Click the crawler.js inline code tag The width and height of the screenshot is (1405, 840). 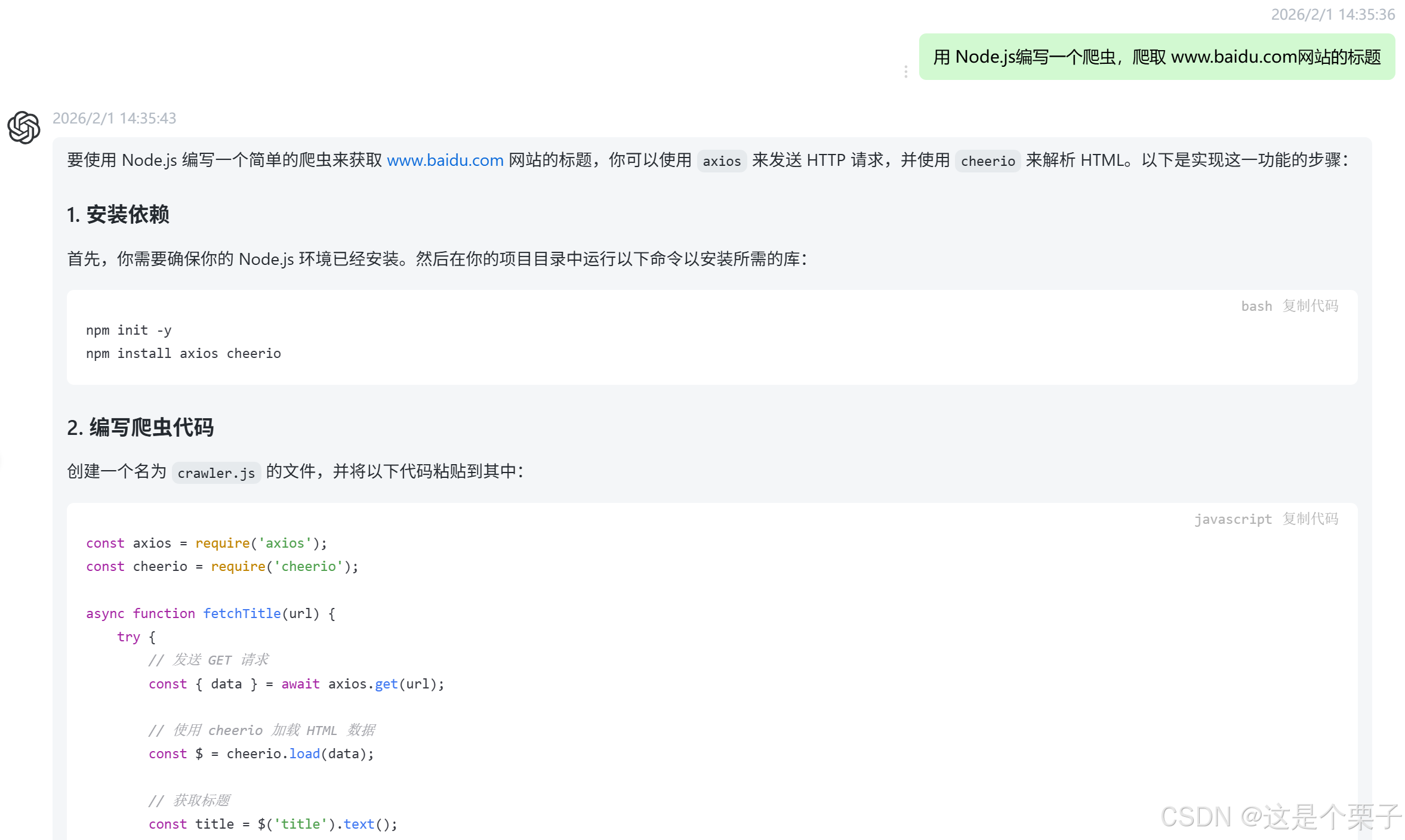coord(216,473)
